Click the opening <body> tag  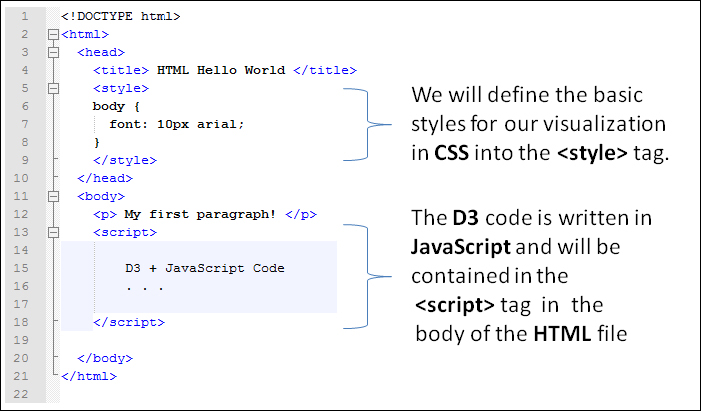tap(101, 196)
